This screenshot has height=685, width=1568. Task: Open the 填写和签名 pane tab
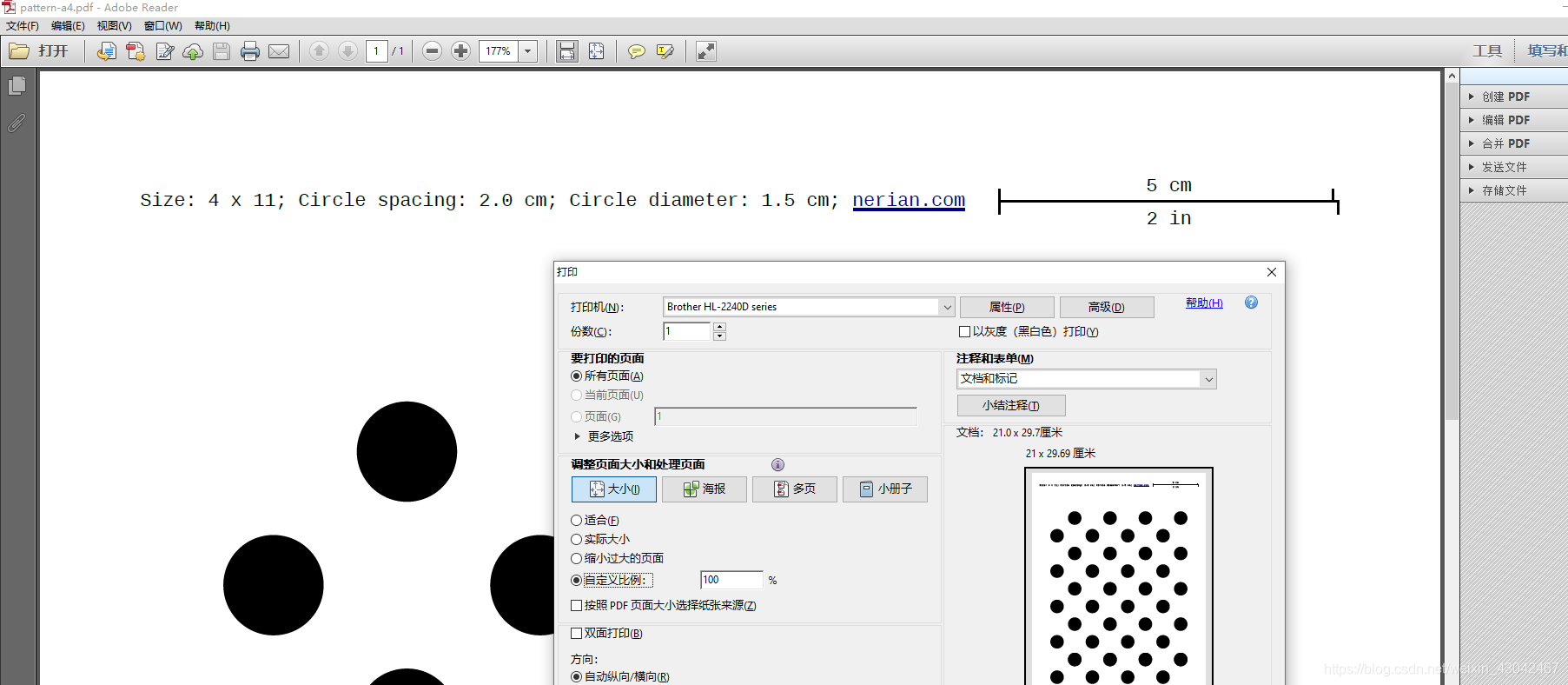[x=1546, y=51]
